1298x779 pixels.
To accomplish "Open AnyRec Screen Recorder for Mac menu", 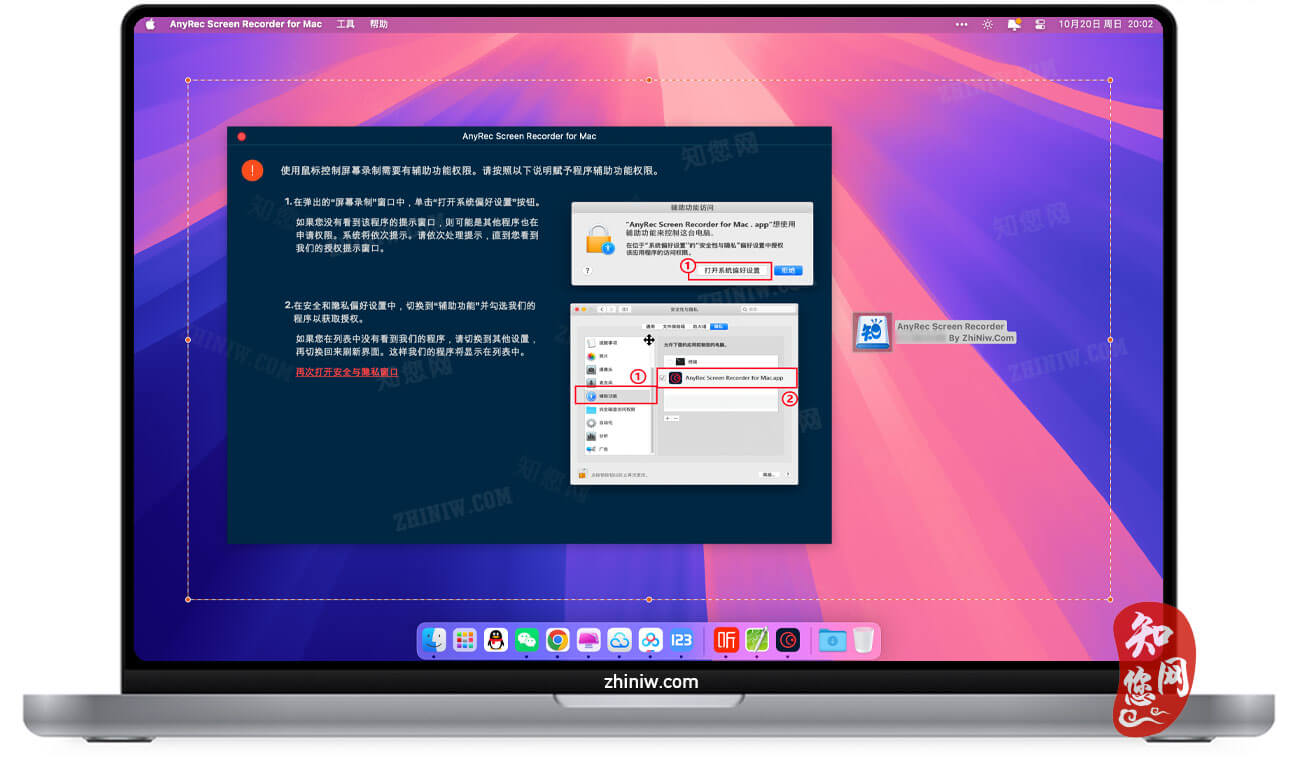I will click(246, 24).
